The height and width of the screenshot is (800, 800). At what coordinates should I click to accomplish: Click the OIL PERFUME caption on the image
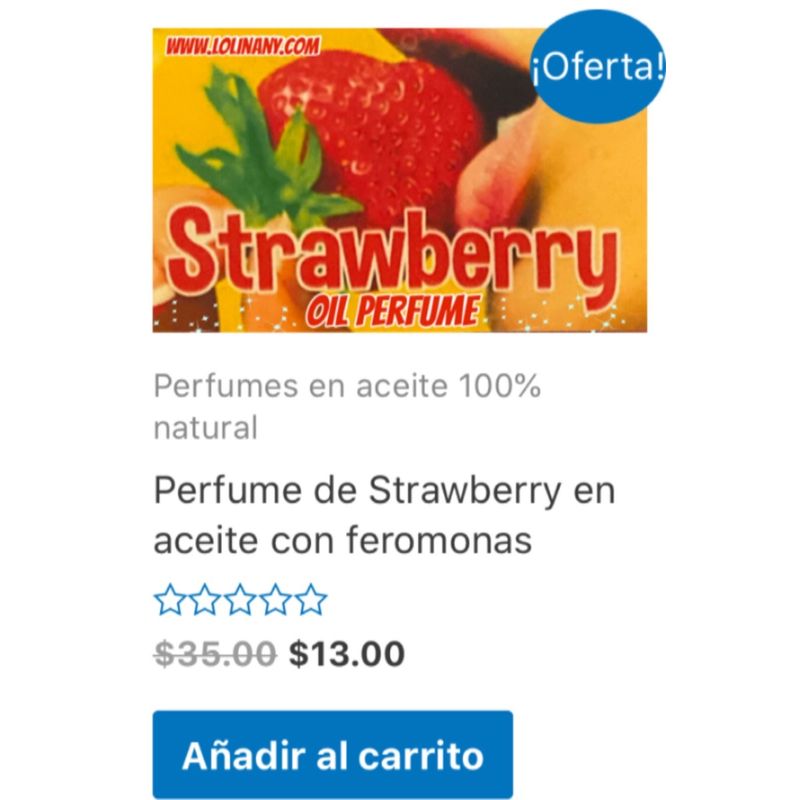point(393,310)
